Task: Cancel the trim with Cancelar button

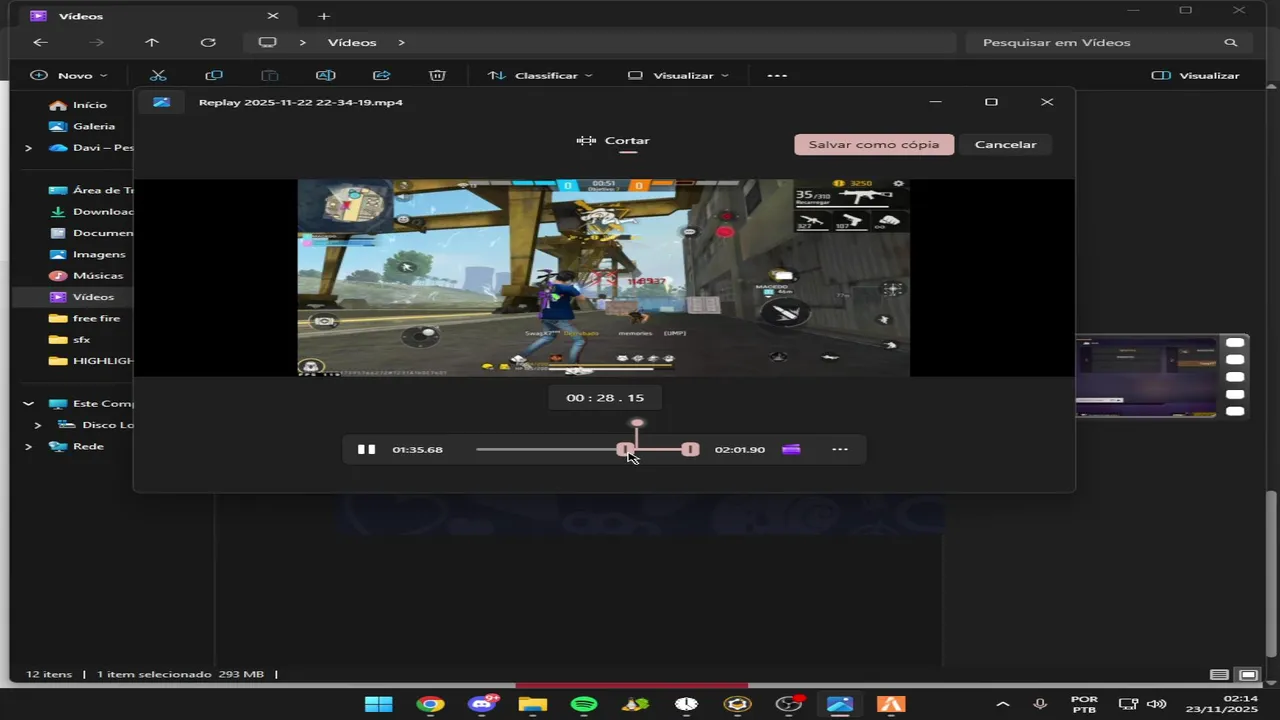Action: point(1005,144)
